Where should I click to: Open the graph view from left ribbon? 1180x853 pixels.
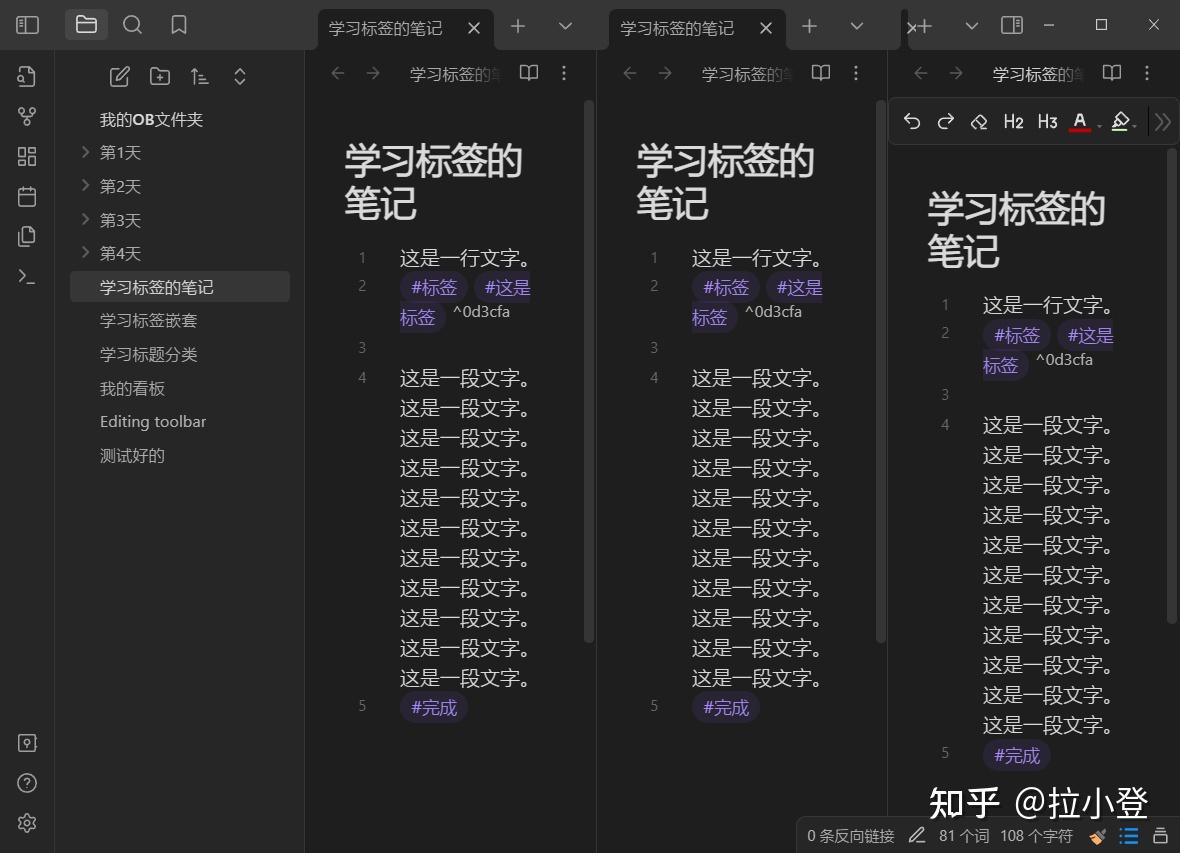[x=27, y=116]
